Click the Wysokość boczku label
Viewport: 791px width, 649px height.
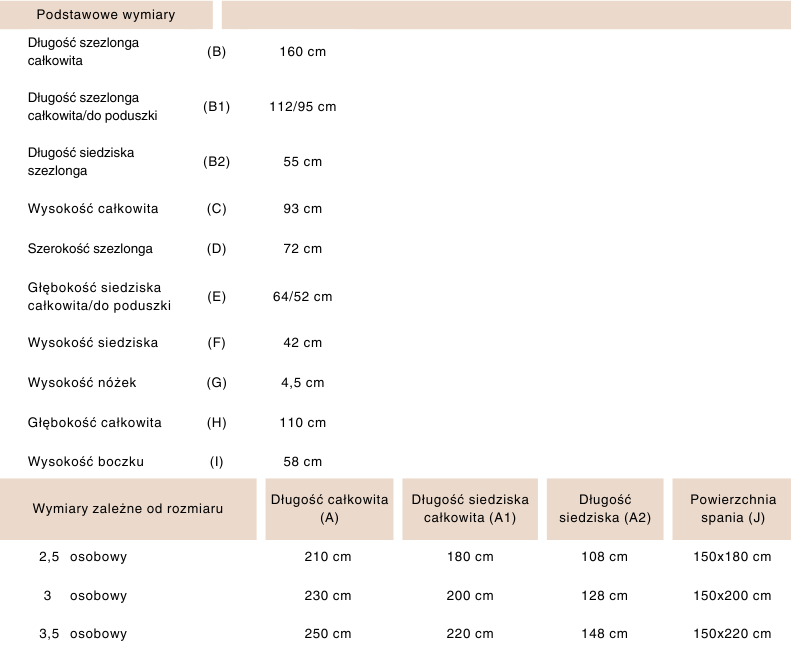(86, 462)
